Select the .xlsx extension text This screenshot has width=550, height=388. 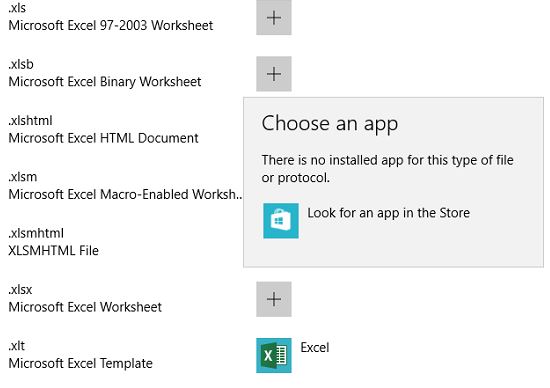[20, 290]
